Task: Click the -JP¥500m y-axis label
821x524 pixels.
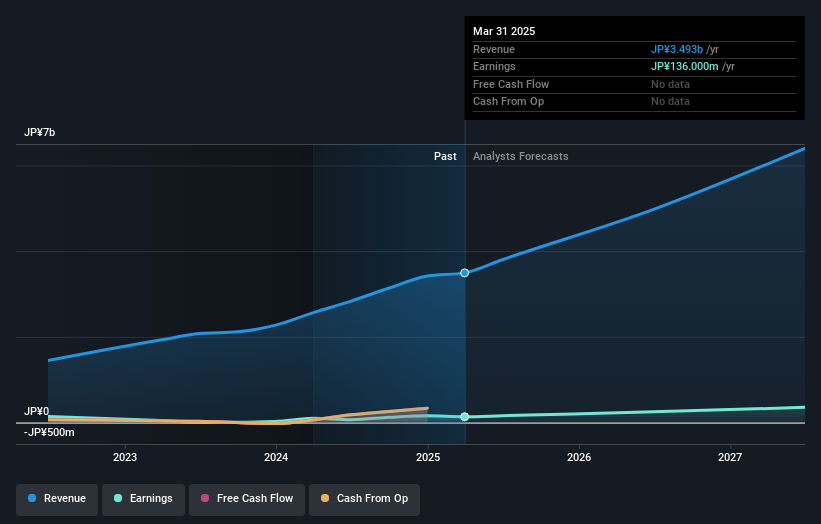Action: [x=49, y=432]
